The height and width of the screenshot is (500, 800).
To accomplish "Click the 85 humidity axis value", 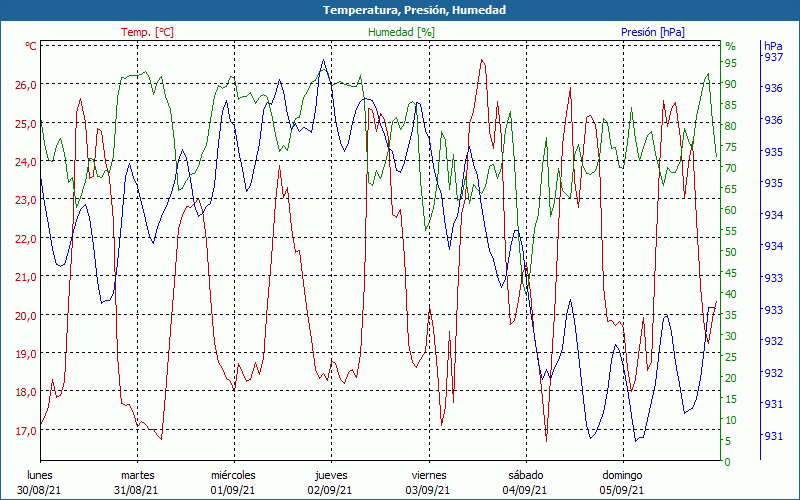I will point(731,105).
